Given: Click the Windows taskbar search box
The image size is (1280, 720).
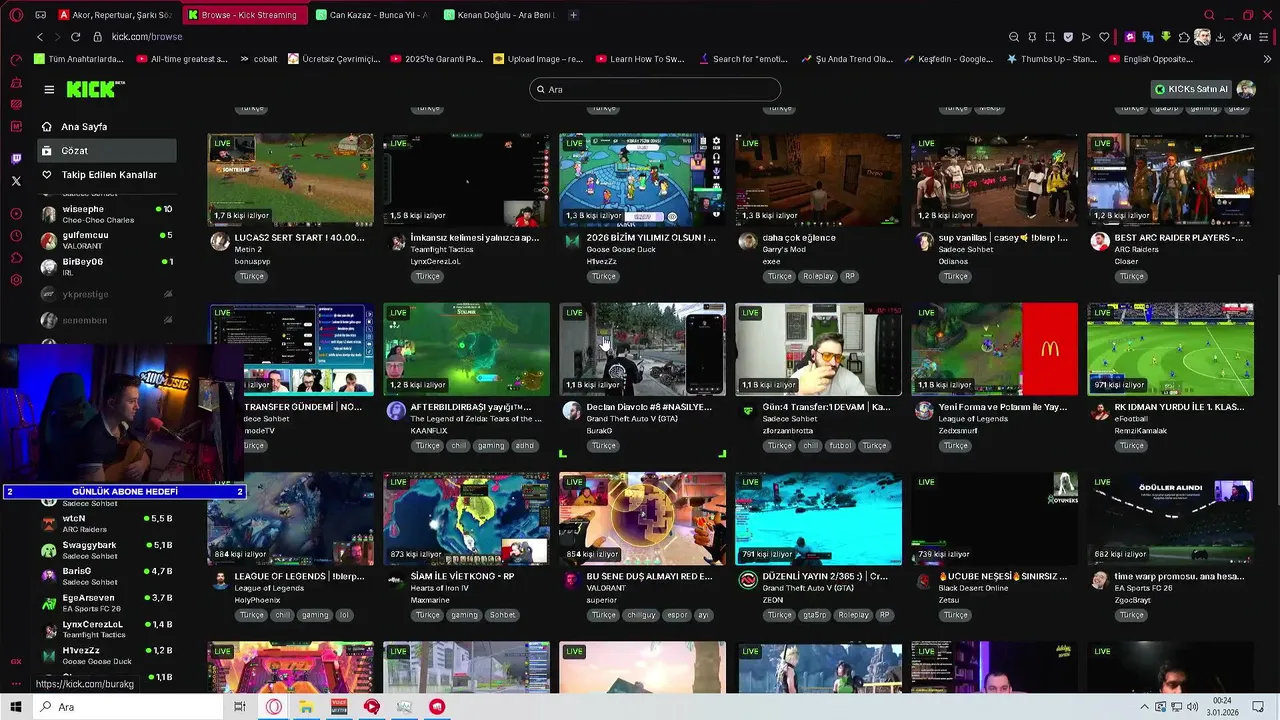Looking at the screenshot, I should click(x=128, y=707).
